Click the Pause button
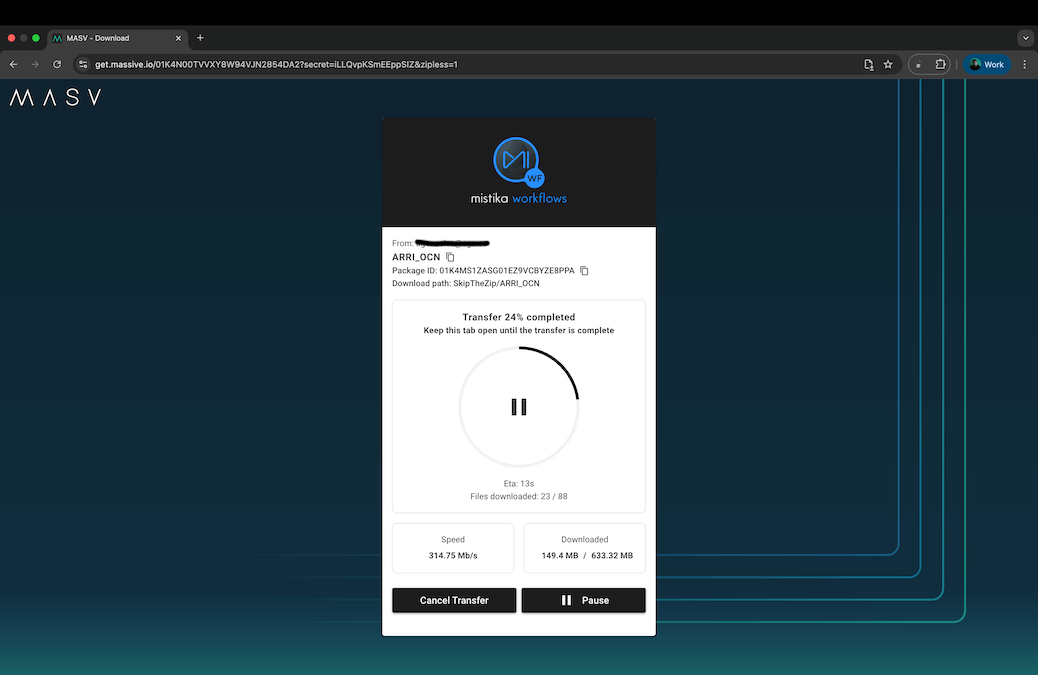 [583, 600]
